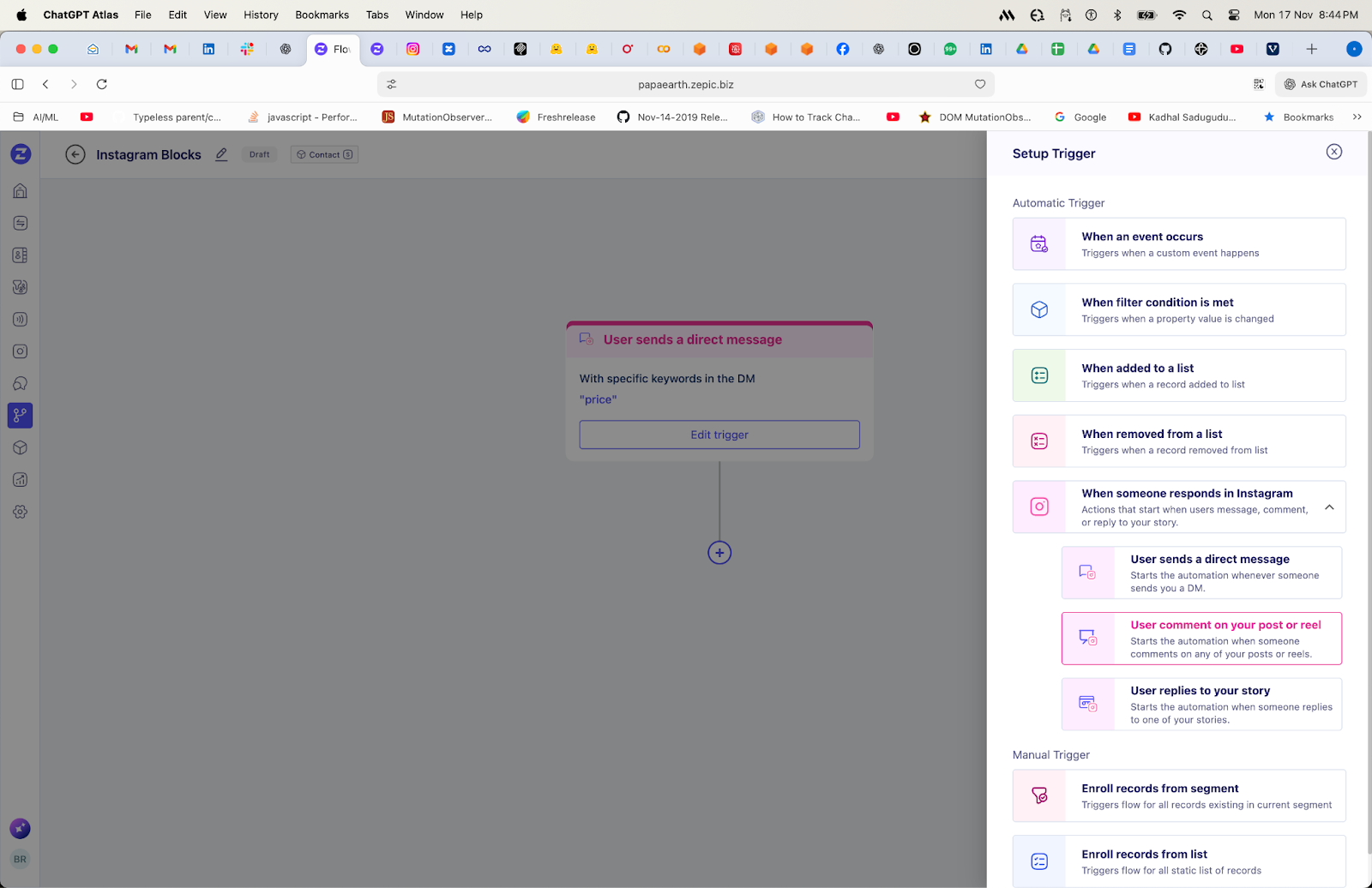
Task: Select Enroll records from list trigger
Action: 1179,861
